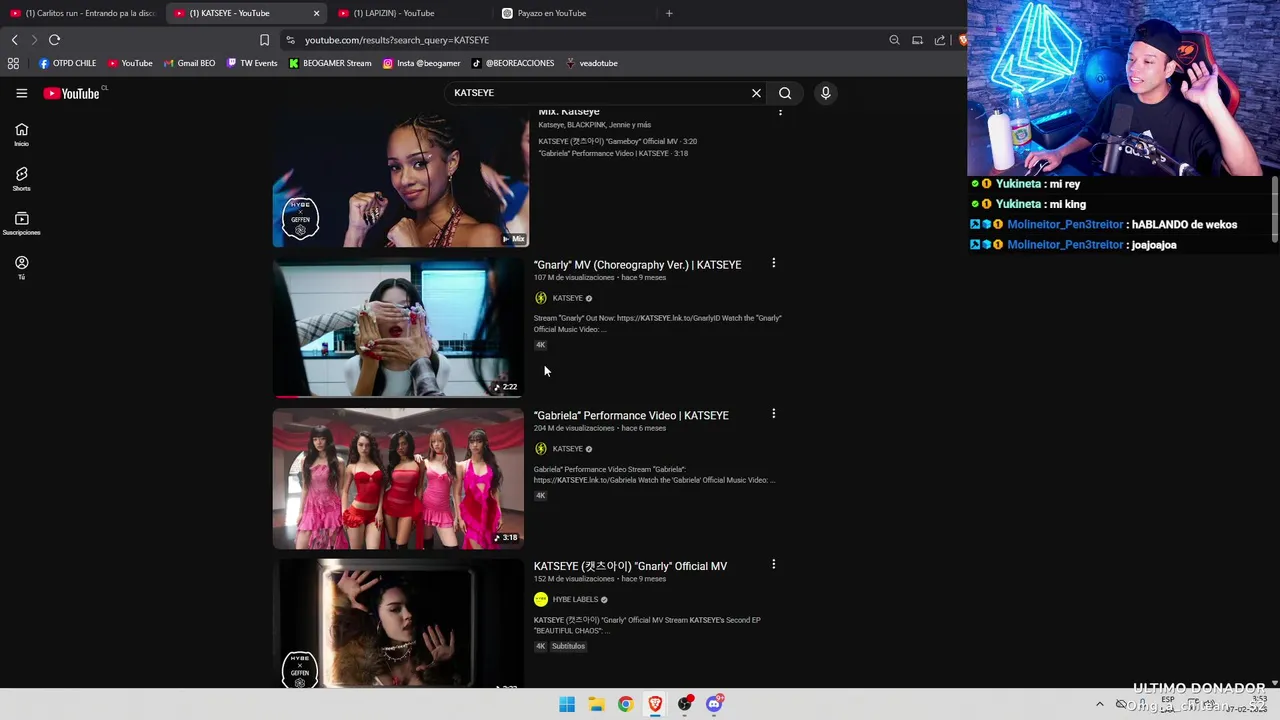Click the Picture-in-picture icon in the address bar

tap(917, 40)
